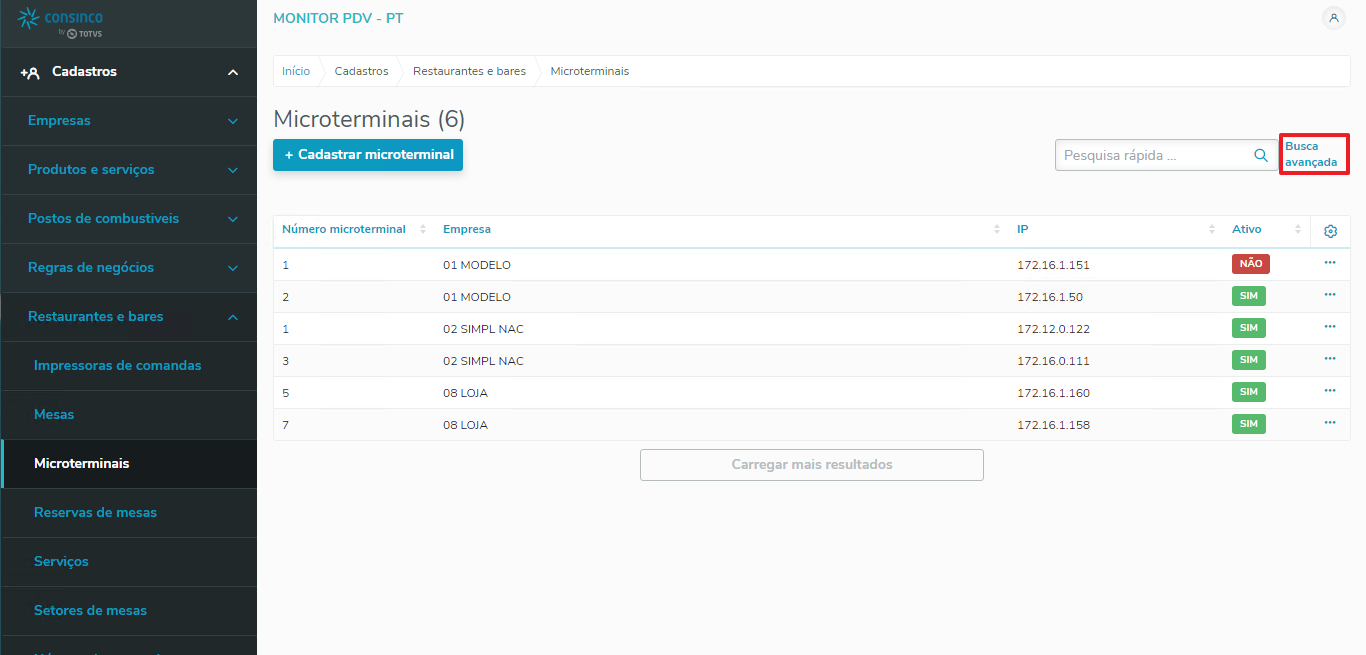The height and width of the screenshot is (655, 1366).
Task: Click IP cell 172.12.0.122
Action: [x=1053, y=329]
